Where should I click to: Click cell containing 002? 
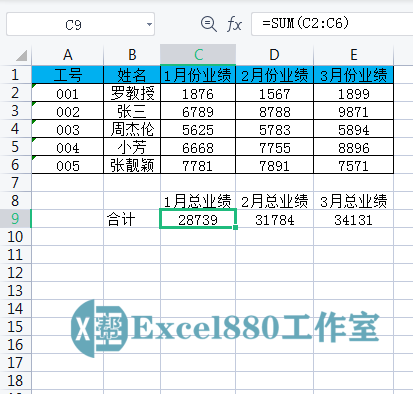68,111
